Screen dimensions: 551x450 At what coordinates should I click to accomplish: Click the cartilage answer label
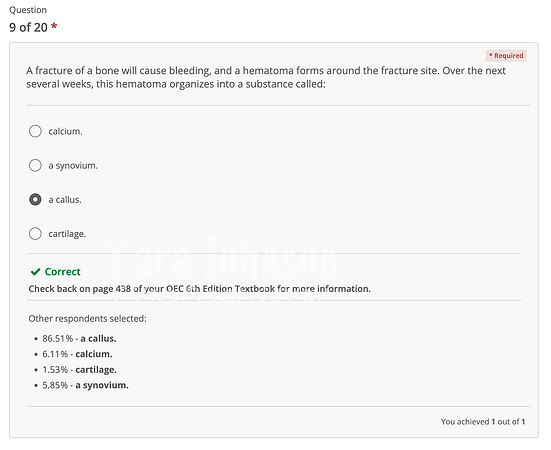[x=67, y=234]
